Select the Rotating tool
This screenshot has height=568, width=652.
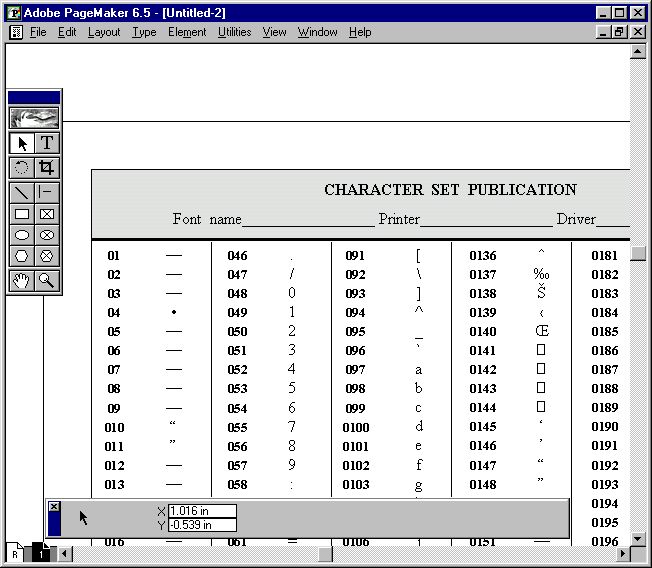coord(22,168)
